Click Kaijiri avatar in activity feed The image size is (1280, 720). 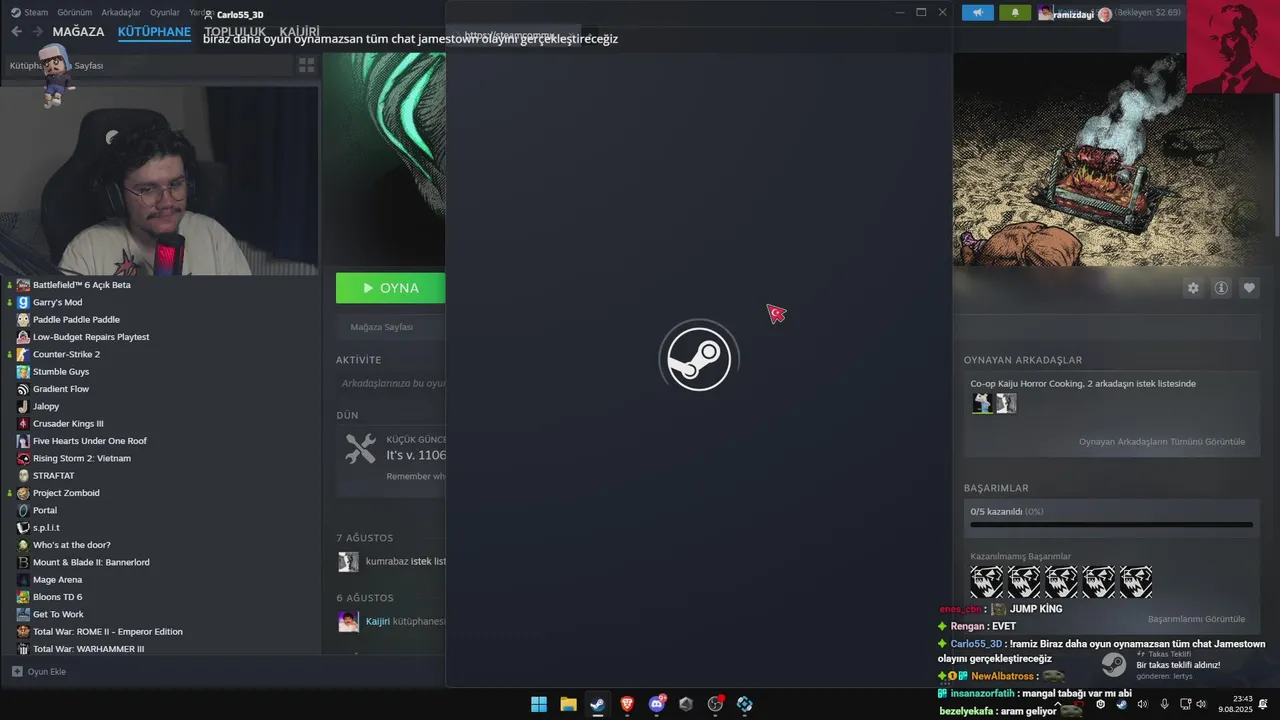coord(348,622)
